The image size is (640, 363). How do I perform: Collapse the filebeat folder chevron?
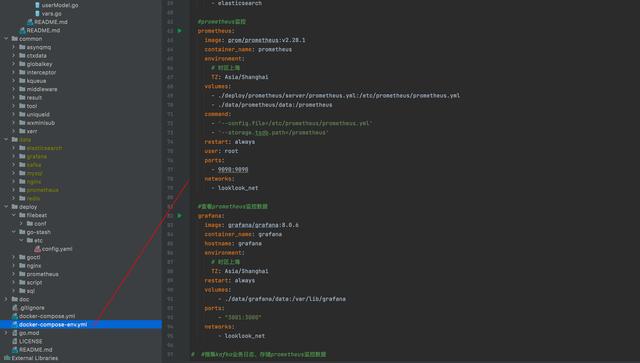point(13,215)
